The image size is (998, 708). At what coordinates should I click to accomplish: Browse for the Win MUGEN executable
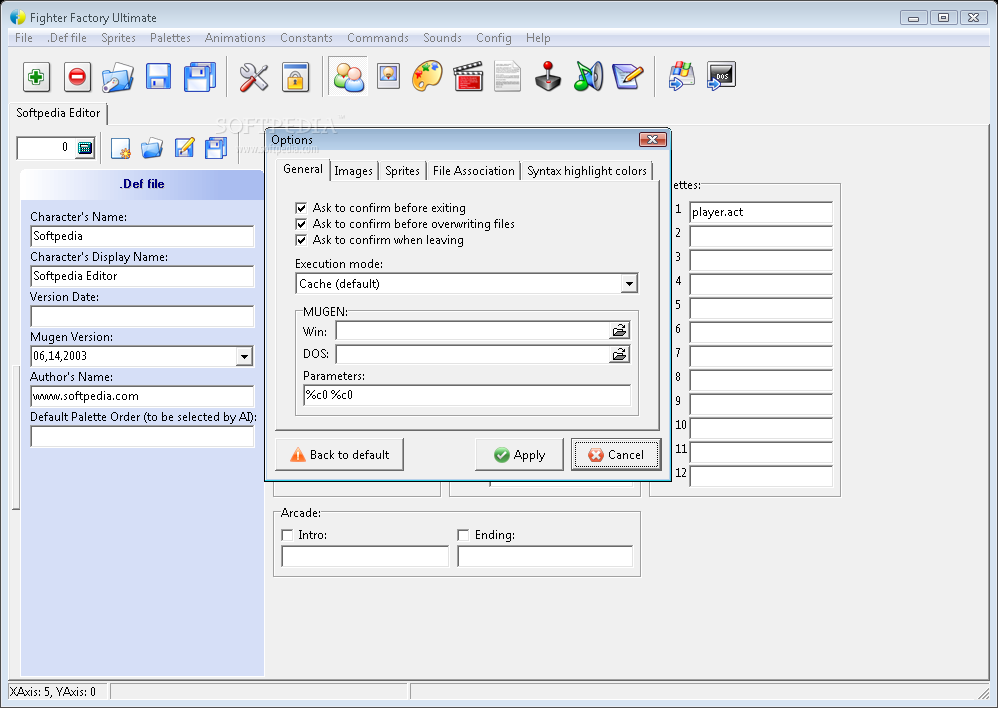click(619, 330)
